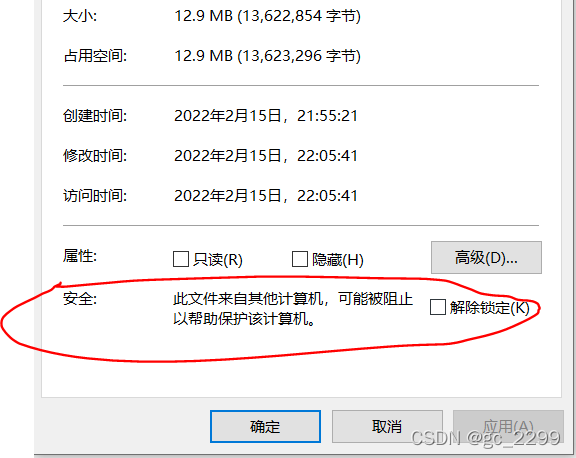
Task: Click the 应用(A) apply button
Action: (508, 426)
